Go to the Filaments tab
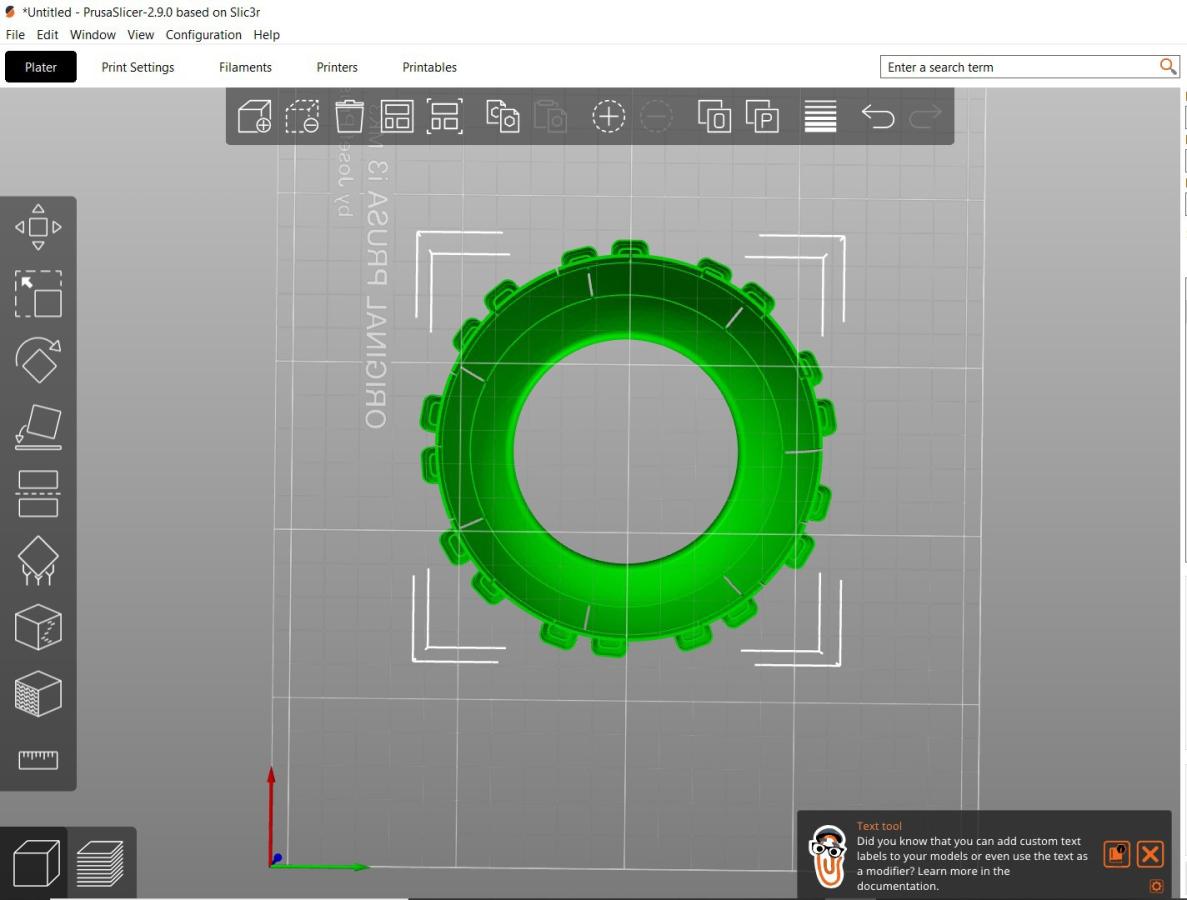Image resolution: width=1187 pixels, height=900 pixels. pyautogui.click(x=245, y=67)
